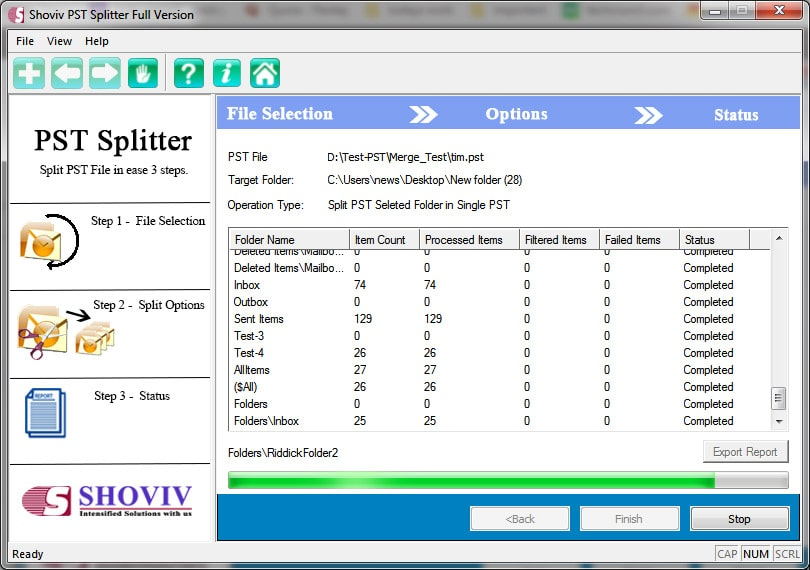Click the PST file path D:\Test-PST\Merge_Test\tim.pst
Screen dimensions: 810x570
(x=406, y=157)
